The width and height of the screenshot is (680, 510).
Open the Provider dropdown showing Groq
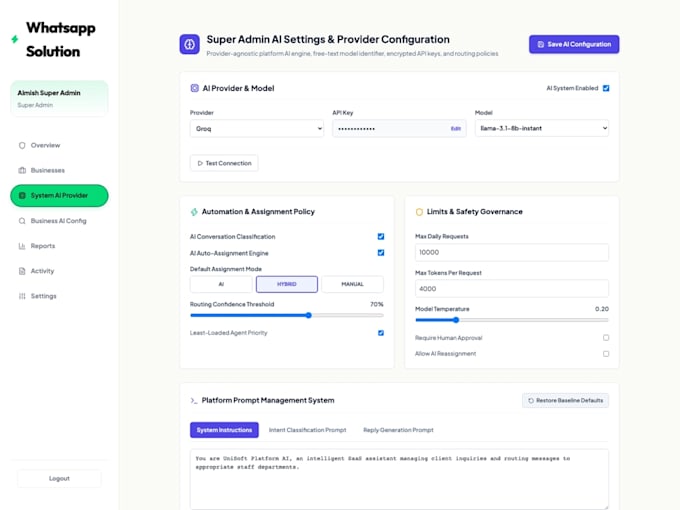pos(257,128)
